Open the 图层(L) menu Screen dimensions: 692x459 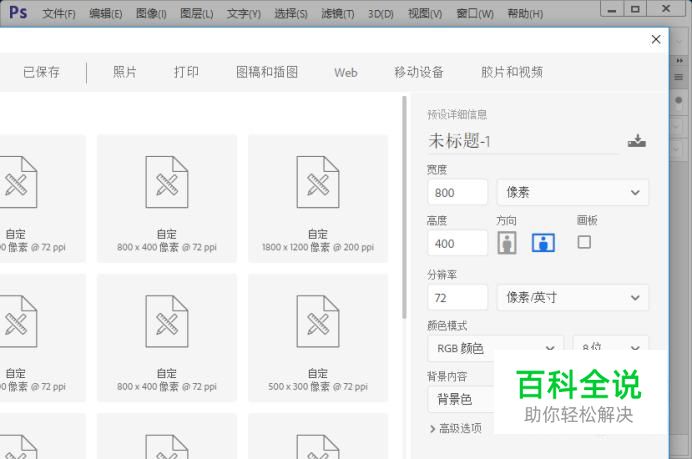click(197, 14)
